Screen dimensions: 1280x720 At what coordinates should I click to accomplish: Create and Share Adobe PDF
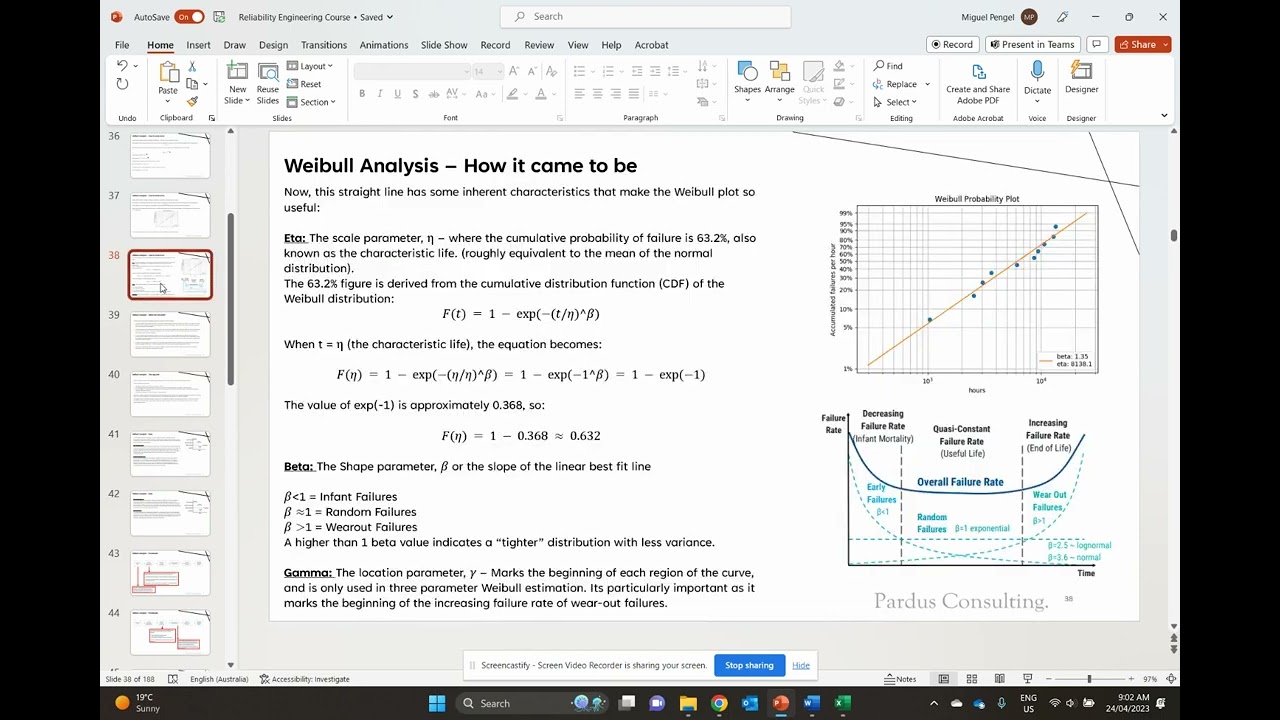978,83
